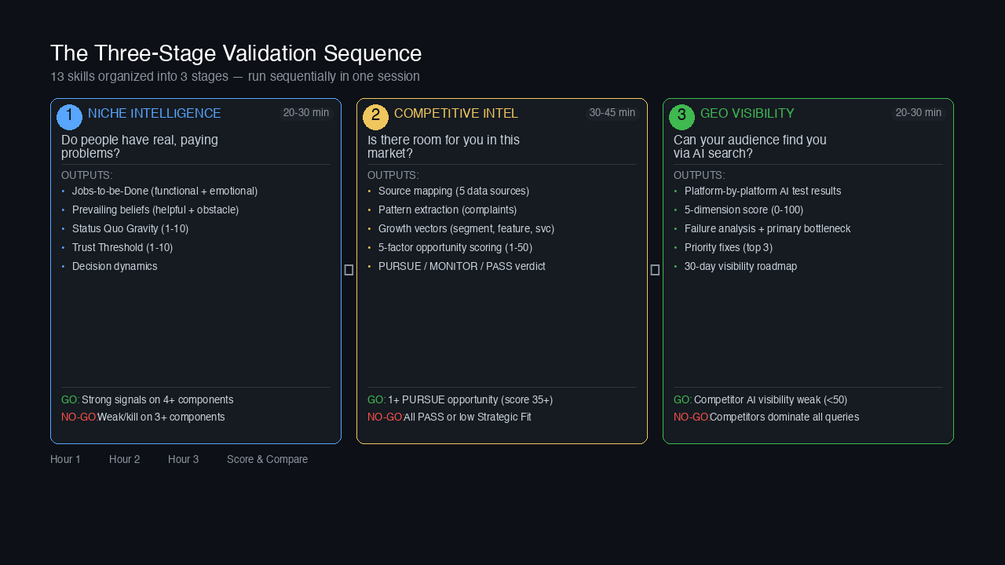The height and width of the screenshot is (565, 1005).
Task: Select the Hour 1 timeline label
Action: pyautogui.click(x=66, y=460)
